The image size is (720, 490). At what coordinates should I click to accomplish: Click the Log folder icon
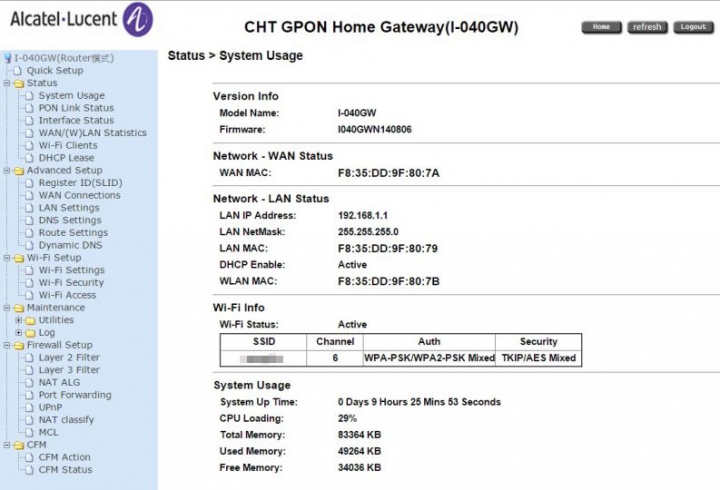(x=30, y=333)
